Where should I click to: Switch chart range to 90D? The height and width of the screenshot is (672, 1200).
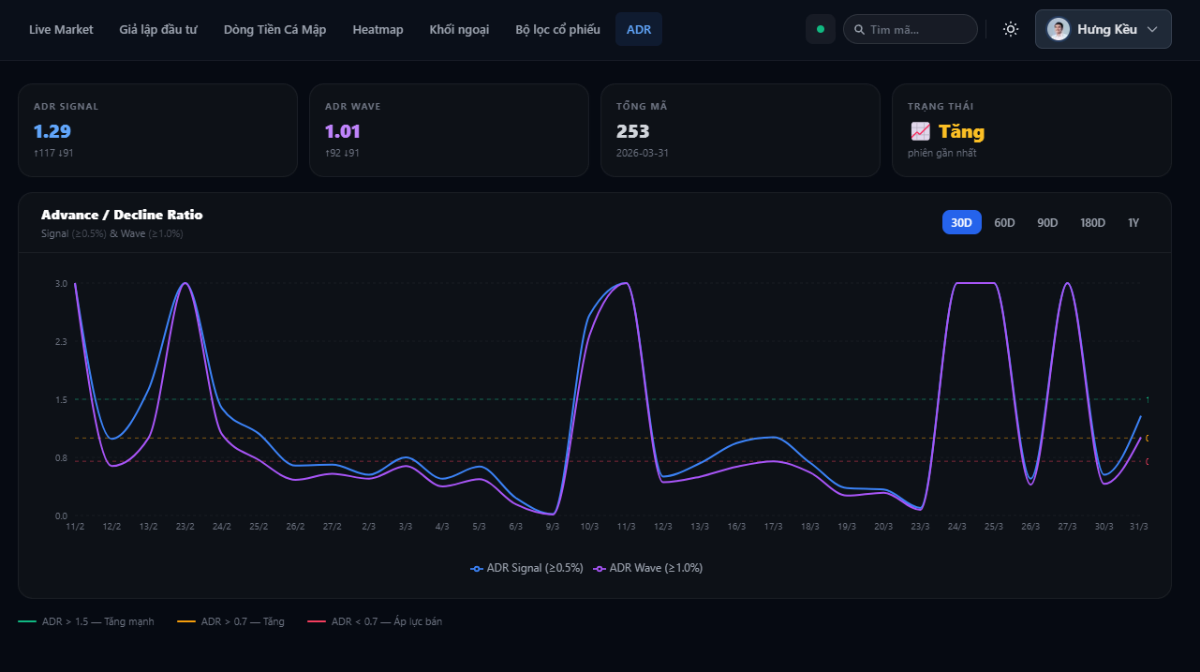1047,222
